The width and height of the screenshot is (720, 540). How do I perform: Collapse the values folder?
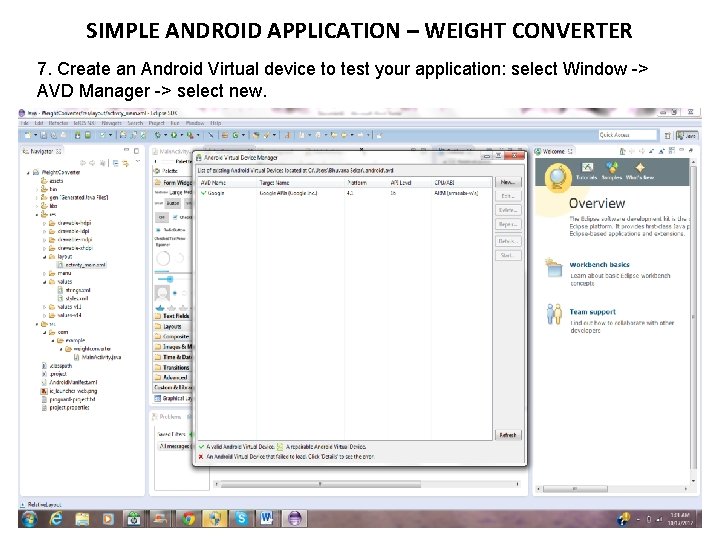45,282
